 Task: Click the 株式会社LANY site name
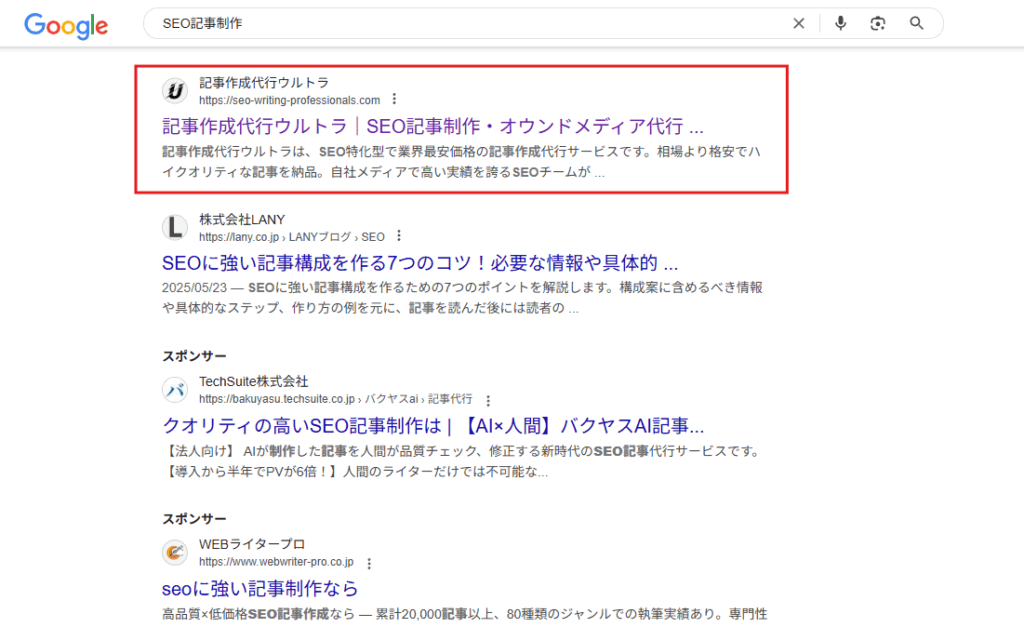[242, 219]
